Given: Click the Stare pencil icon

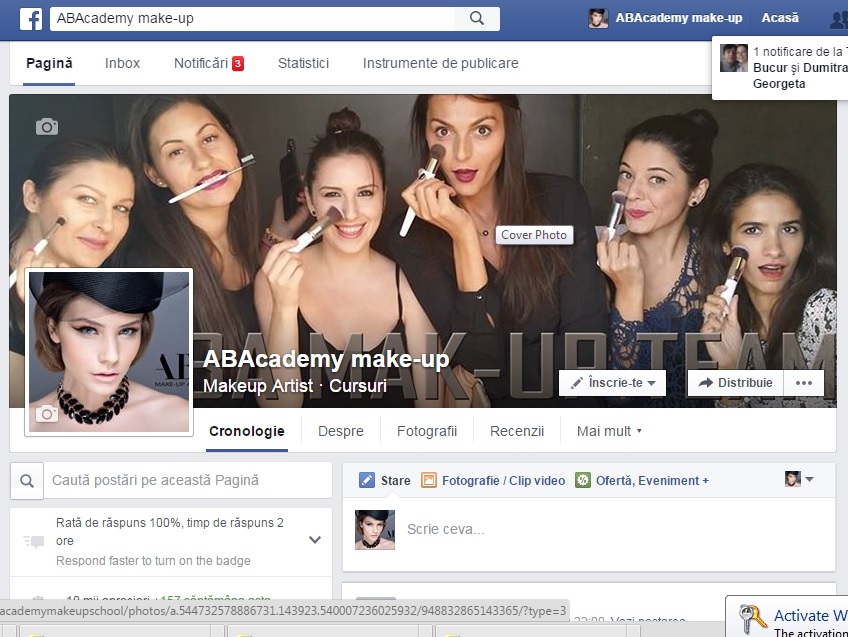Looking at the screenshot, I should point(367,480).
